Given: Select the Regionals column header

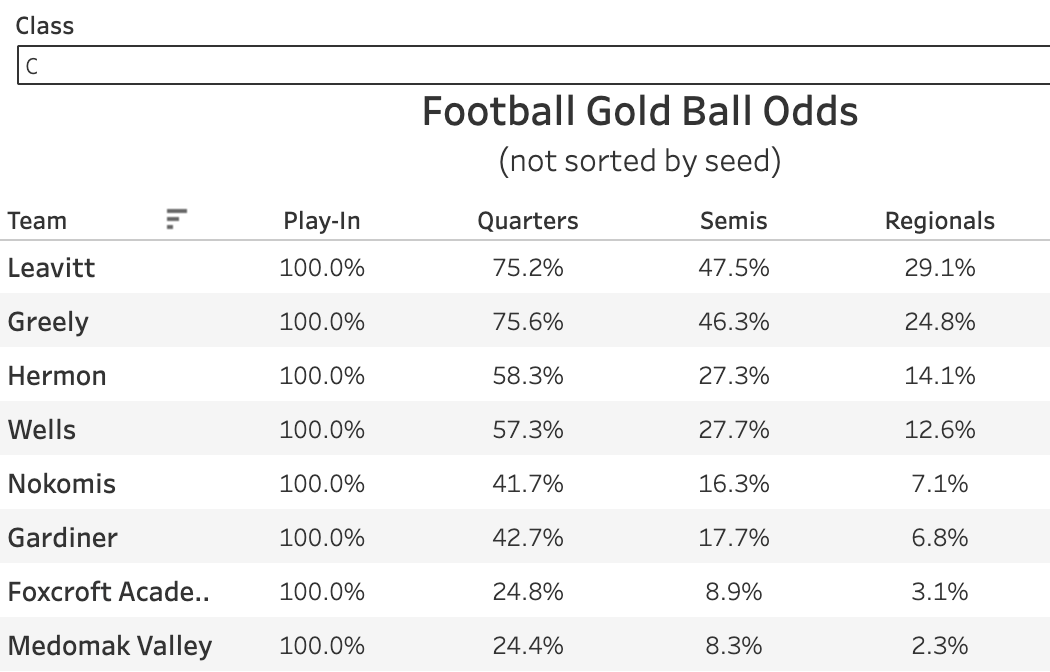Looking at the screenshot, I should pyautogui.click(x=939, y=221).
